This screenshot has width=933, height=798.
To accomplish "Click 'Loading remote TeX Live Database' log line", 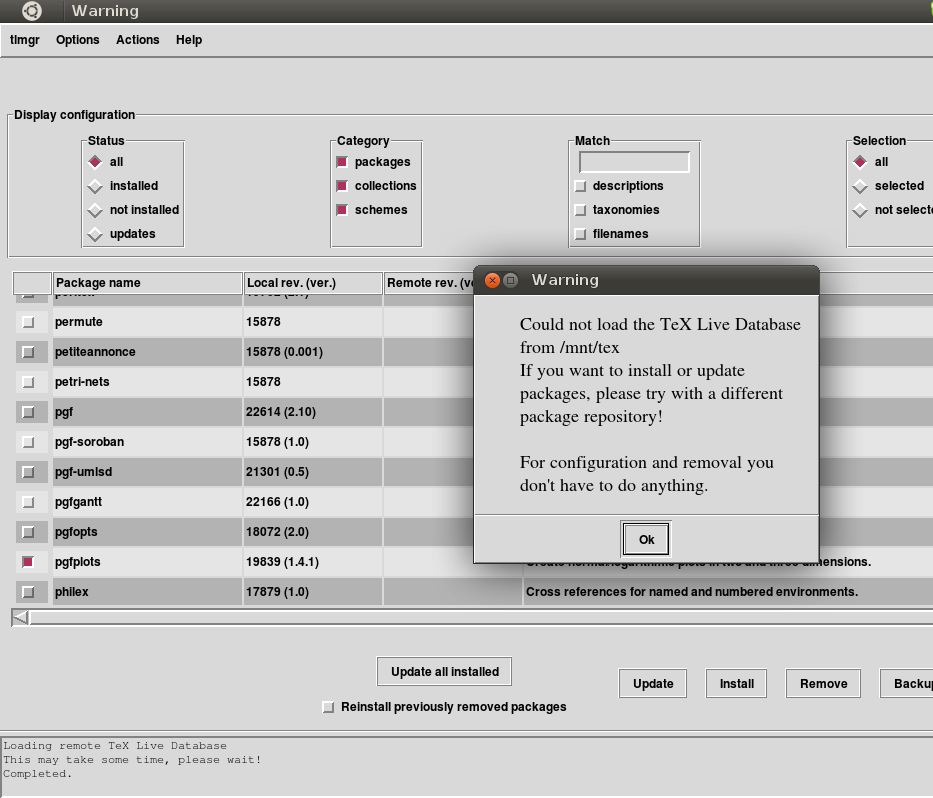I will 115,746.
